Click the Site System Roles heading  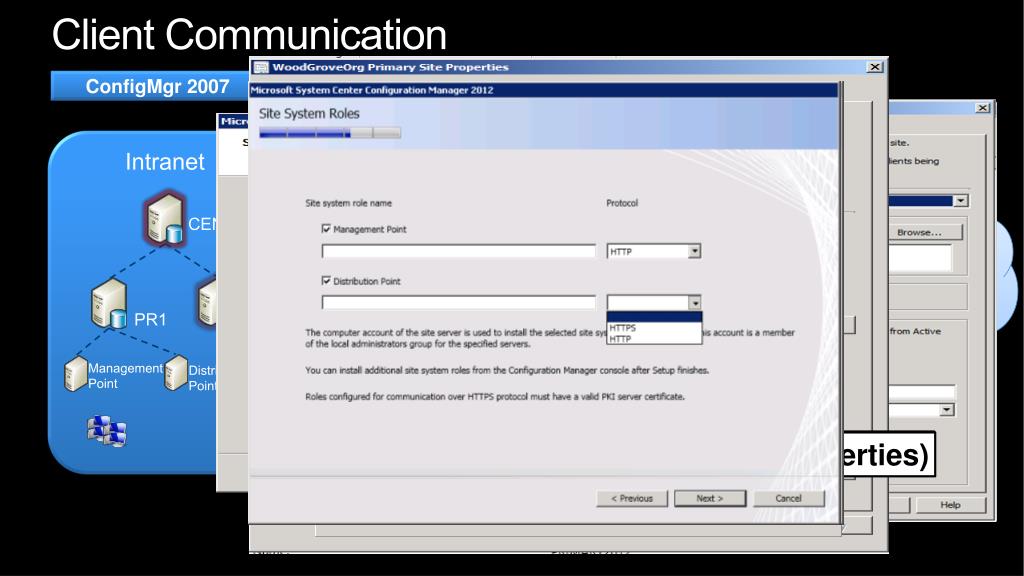coord(309,114)
